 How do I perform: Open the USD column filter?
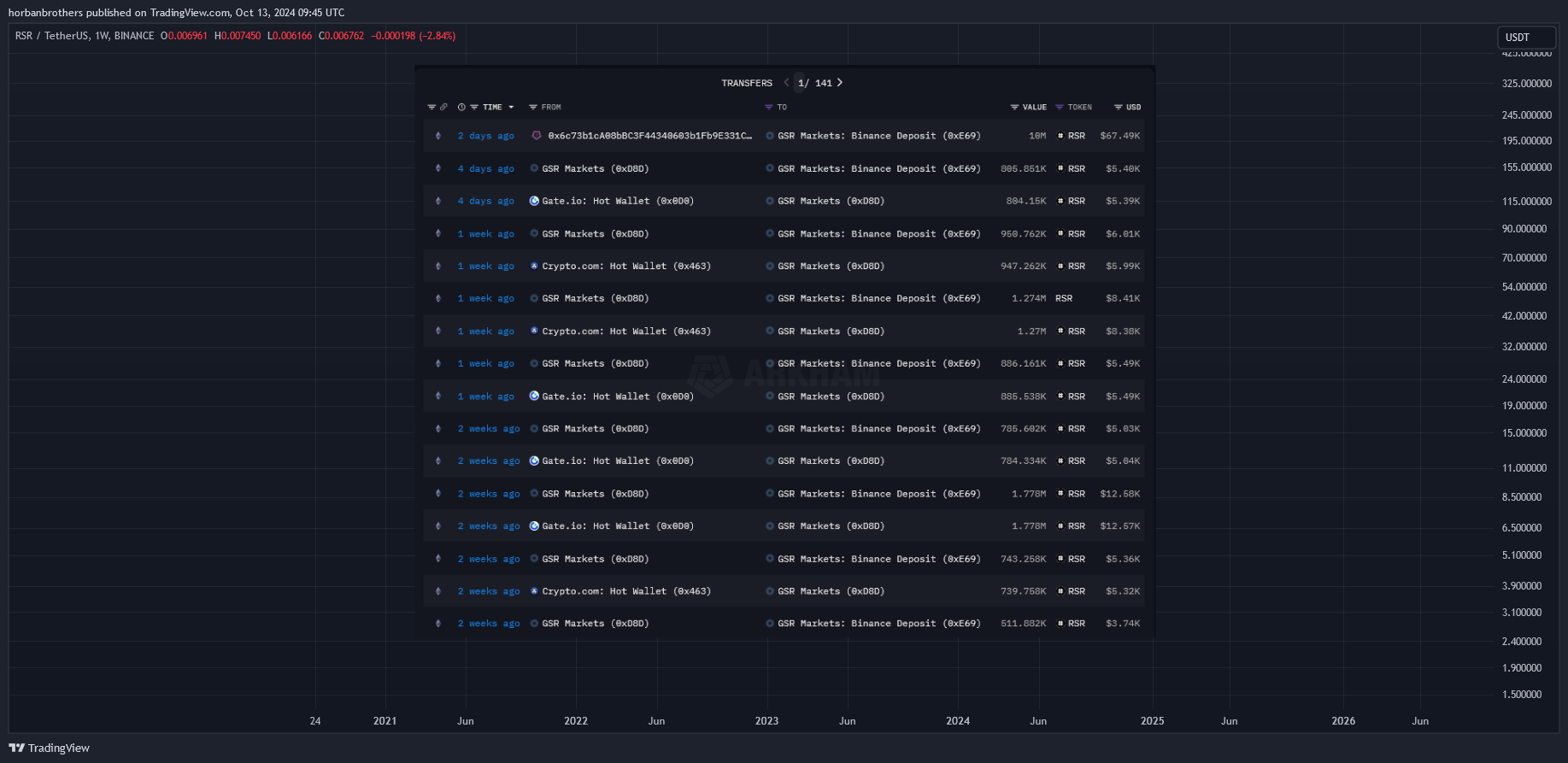[1119, 108]
